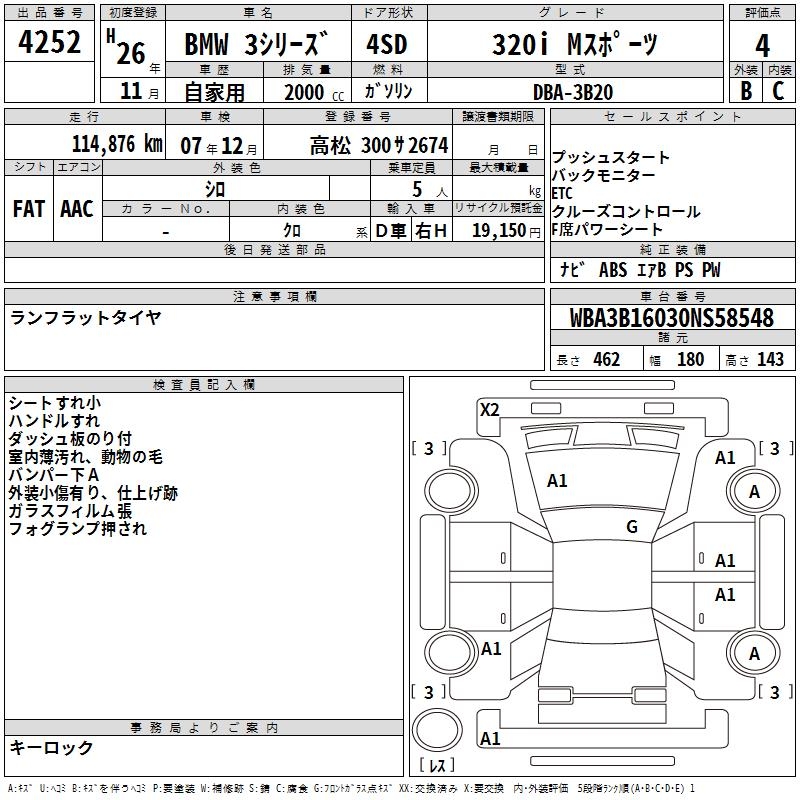
Task: Select exterior grade B
Action: click(746, 91)
